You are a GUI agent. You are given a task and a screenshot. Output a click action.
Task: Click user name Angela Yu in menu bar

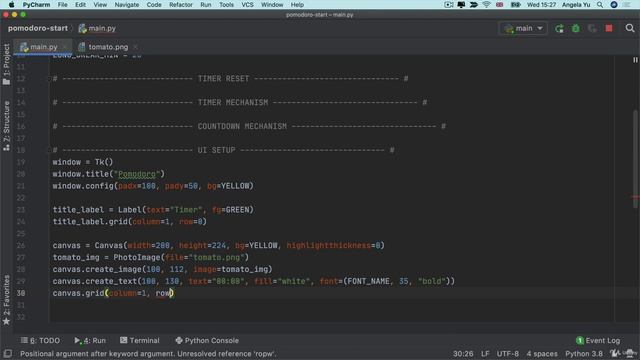[576, 5]
